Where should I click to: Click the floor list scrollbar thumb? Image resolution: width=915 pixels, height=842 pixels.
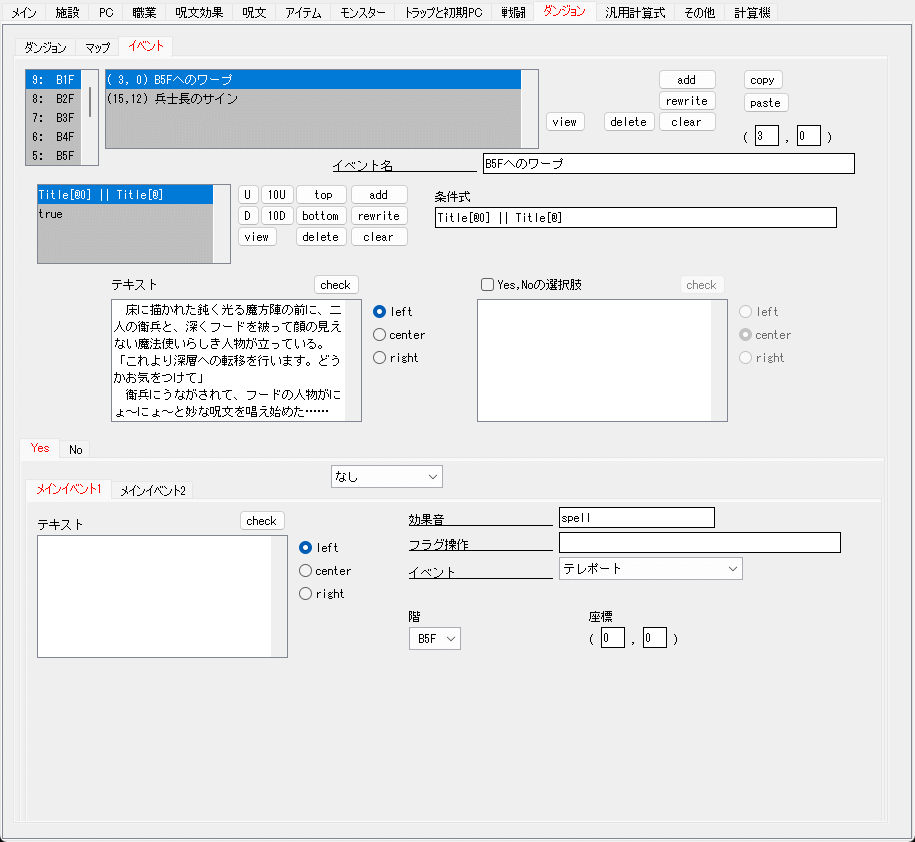coord(90,102)
